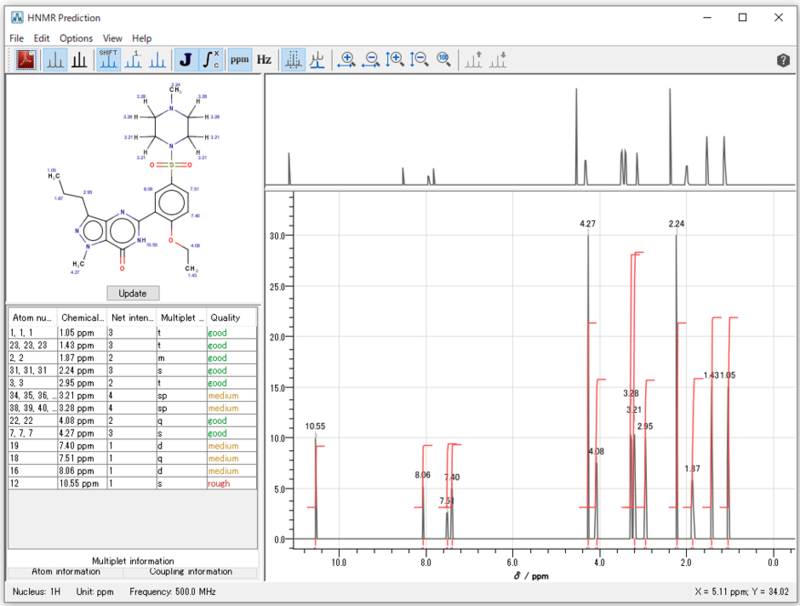The width and height of the screenshot is (800, 606).
Task: Click the HNMR Prediction app icon
Action: tap(17, 18)
